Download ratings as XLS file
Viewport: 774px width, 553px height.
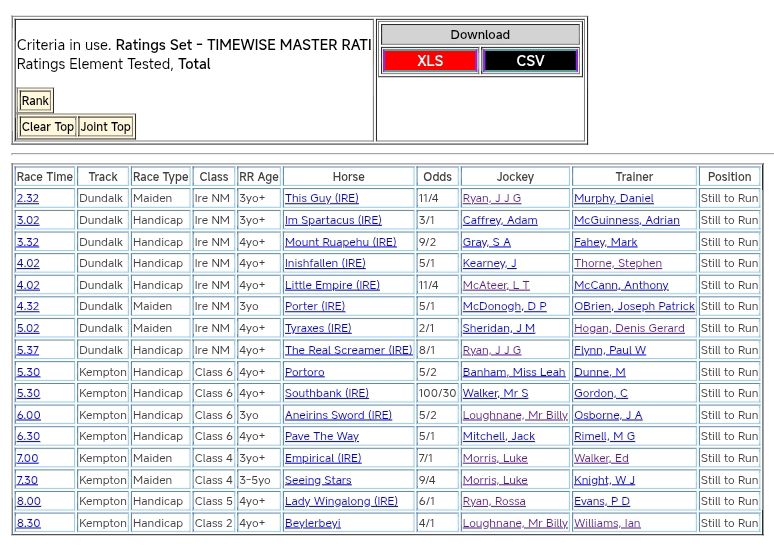[x=430, y=61]
